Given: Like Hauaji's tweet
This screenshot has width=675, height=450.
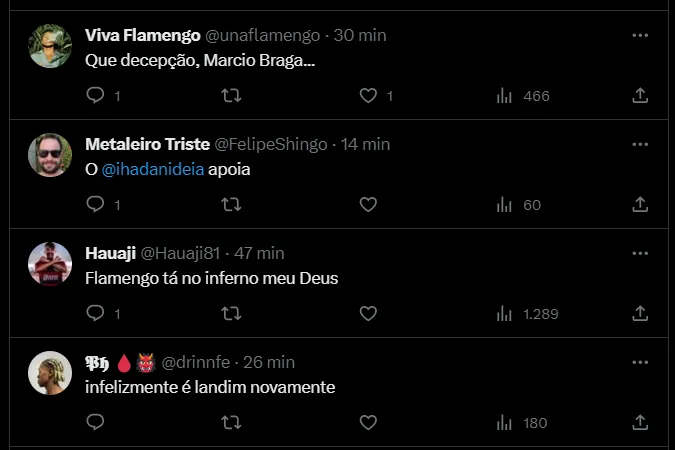Looking at the screenshot, I should (368, 314).
